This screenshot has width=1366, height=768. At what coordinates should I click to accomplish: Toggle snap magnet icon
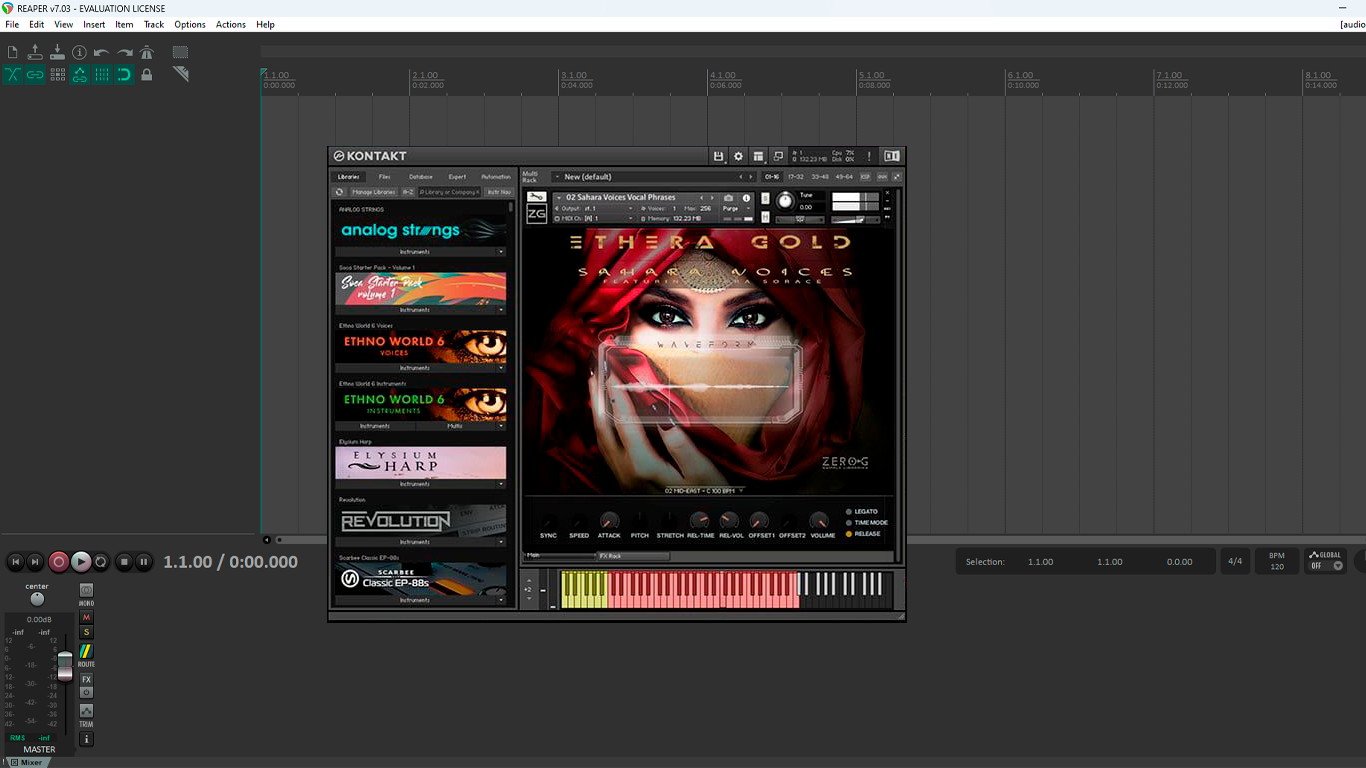click(x=124, y=74)
